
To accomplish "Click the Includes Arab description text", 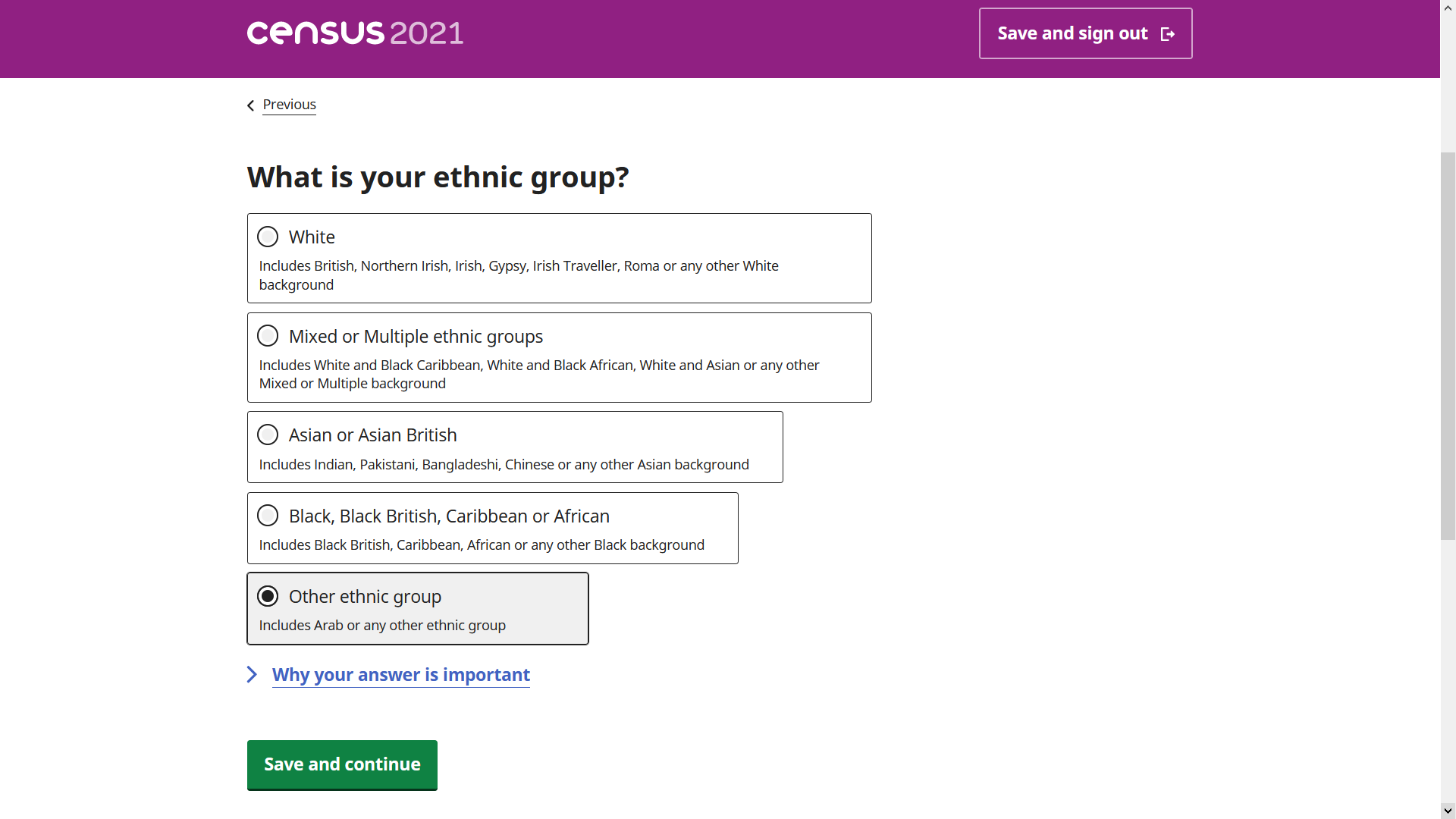I will (382, 625).
